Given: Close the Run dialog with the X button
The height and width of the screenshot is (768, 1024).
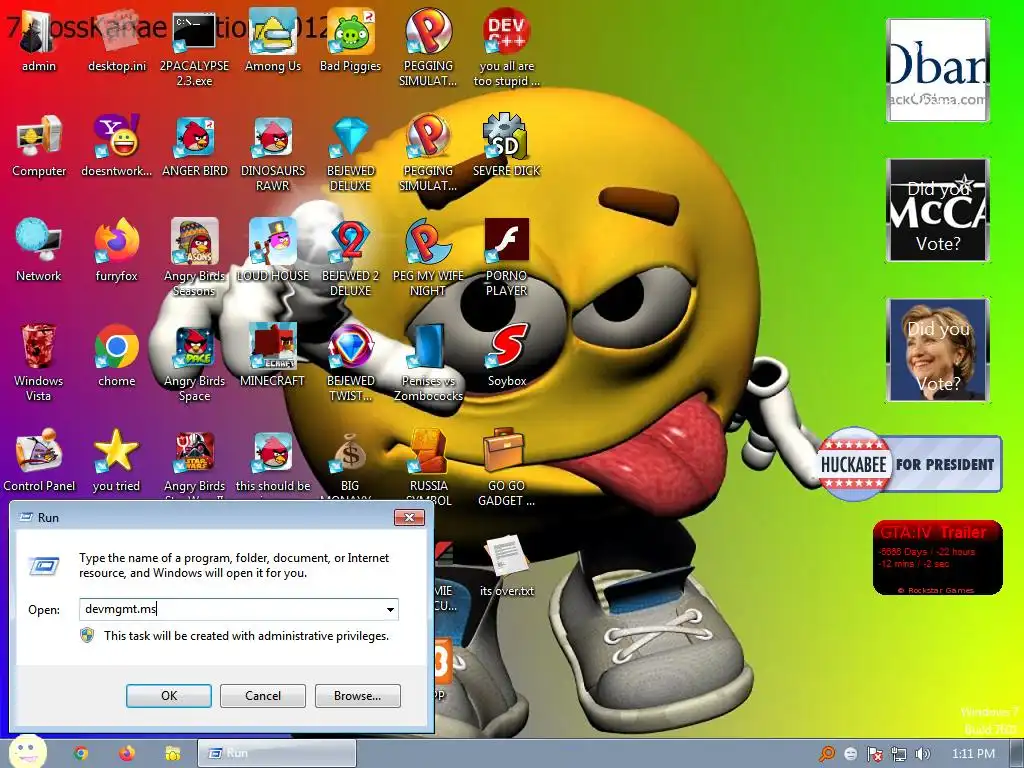Looking at the screenshot, I should coord(409,517).
